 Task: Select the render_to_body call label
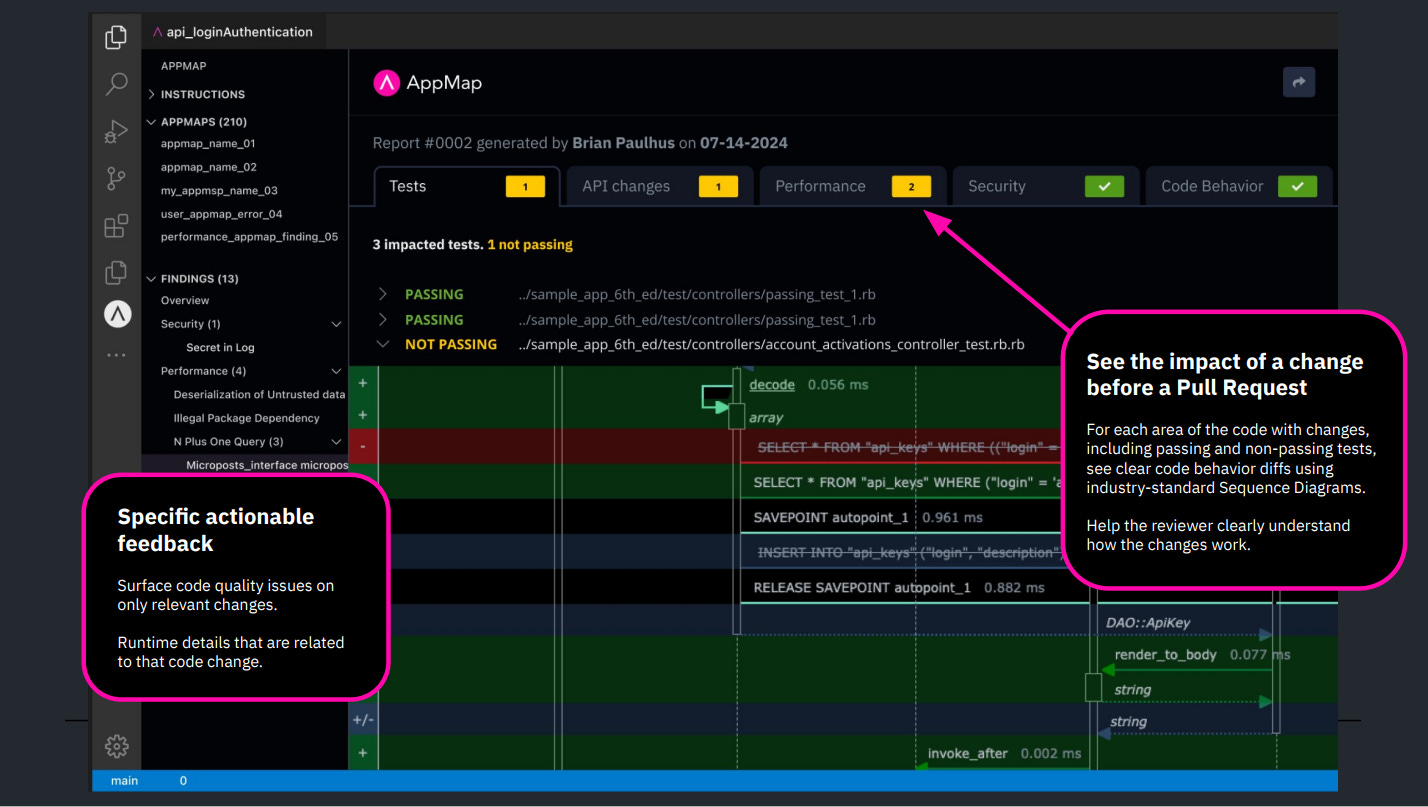point(1165,655)
